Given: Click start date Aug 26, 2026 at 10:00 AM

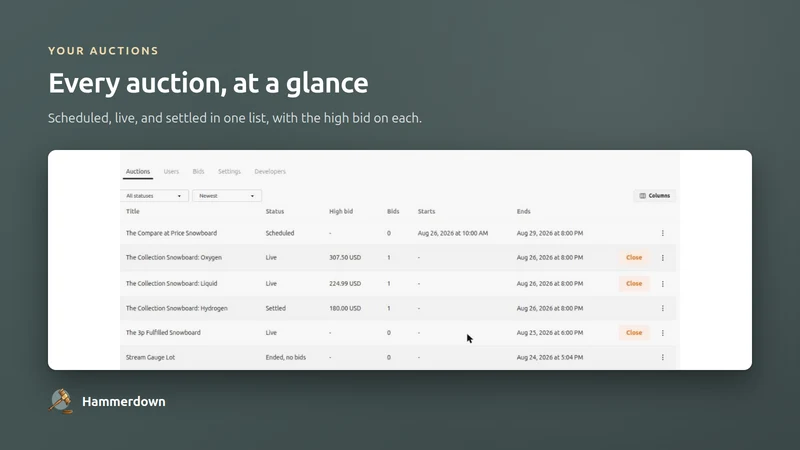Looking at the screenshot, I should click(453, 233).
